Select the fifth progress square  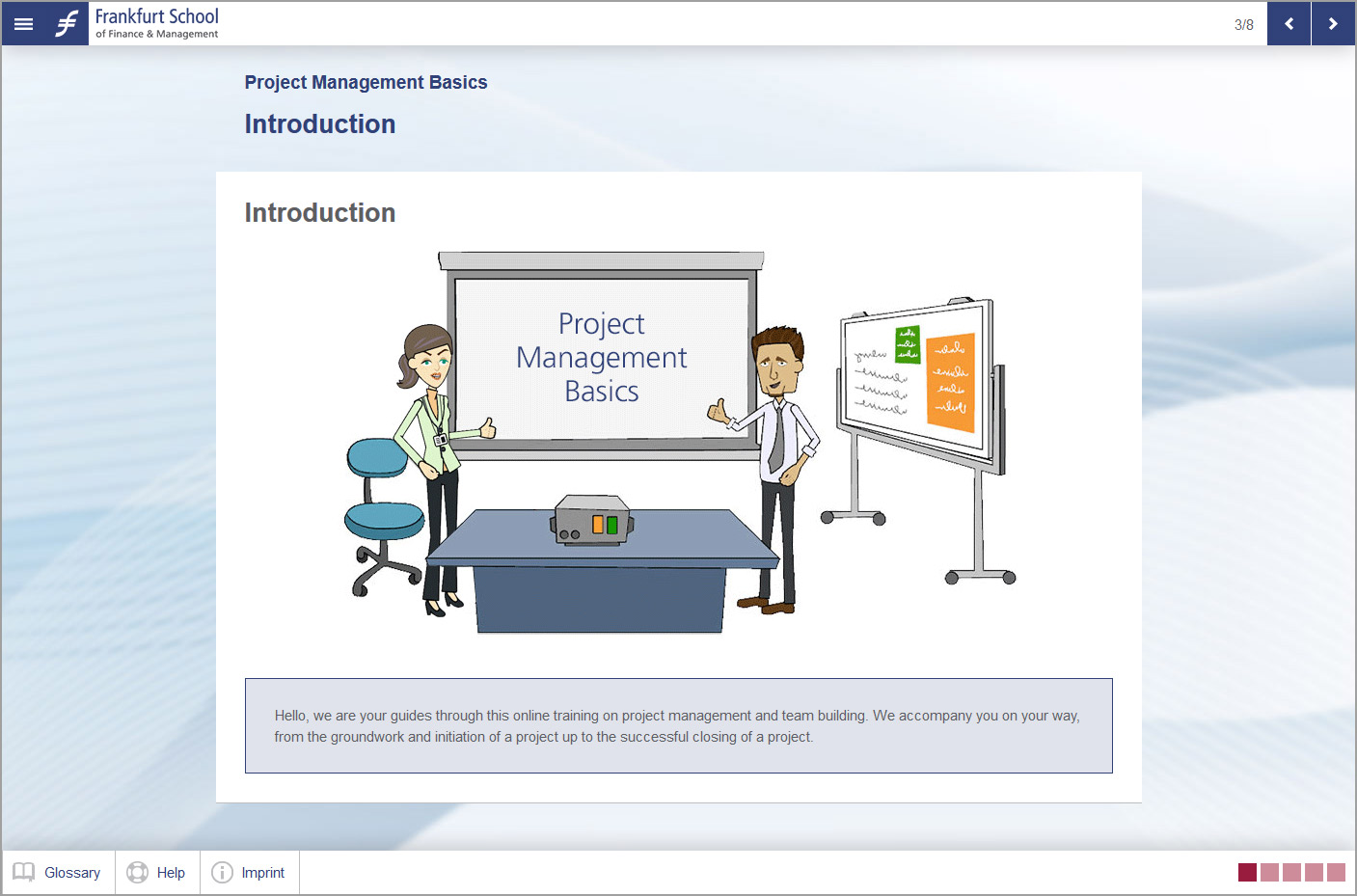coord(1336,872)
